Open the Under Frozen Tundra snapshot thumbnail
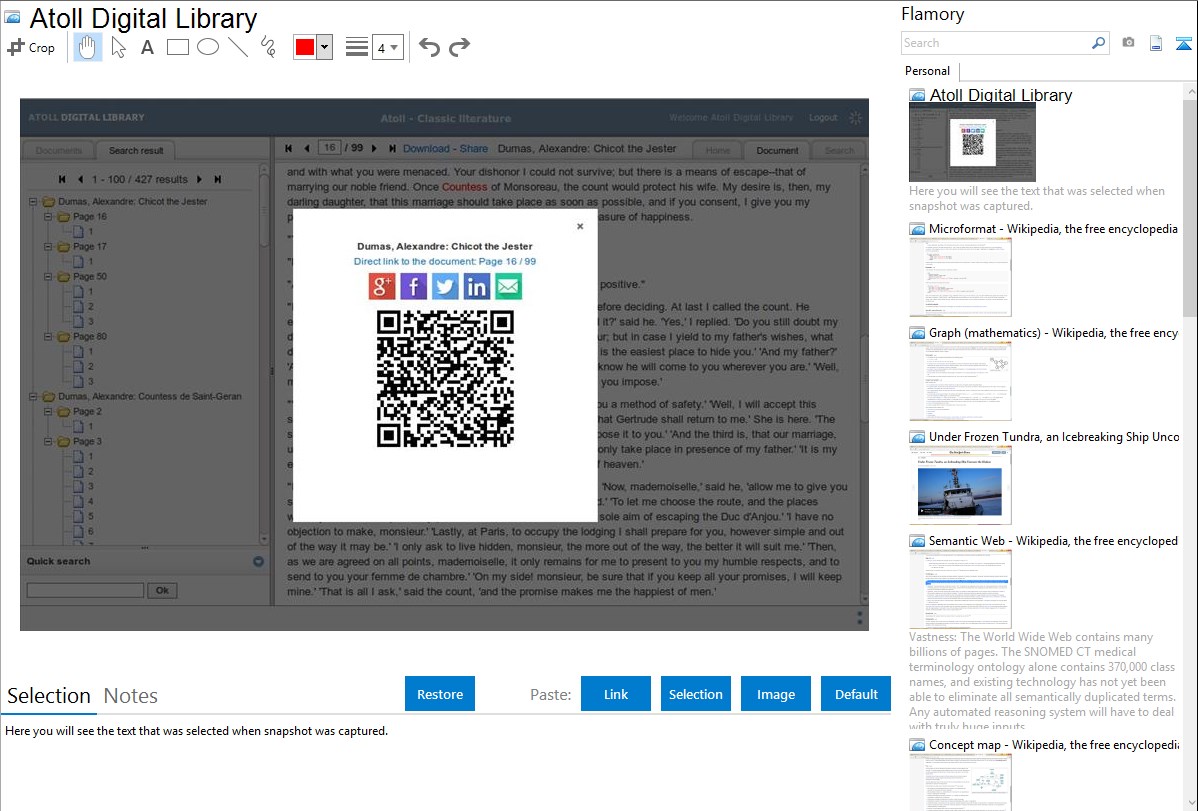The image size is (1198, 811). (960, 485)
